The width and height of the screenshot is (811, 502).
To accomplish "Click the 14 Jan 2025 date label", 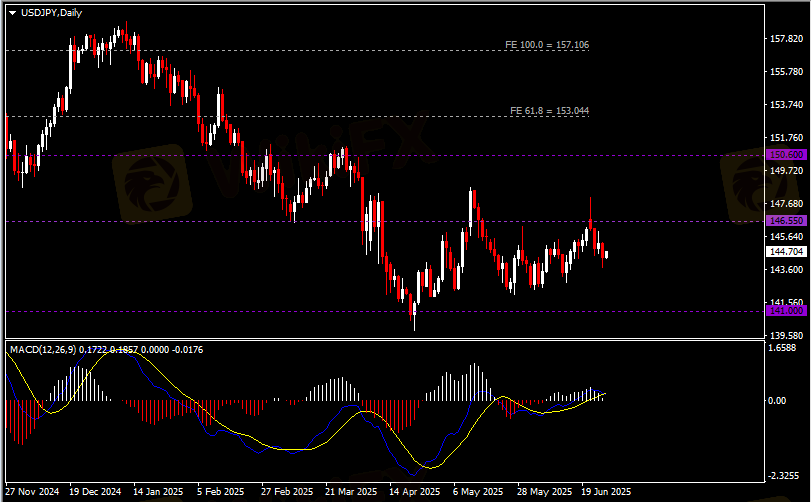I will tap(158, 491).
